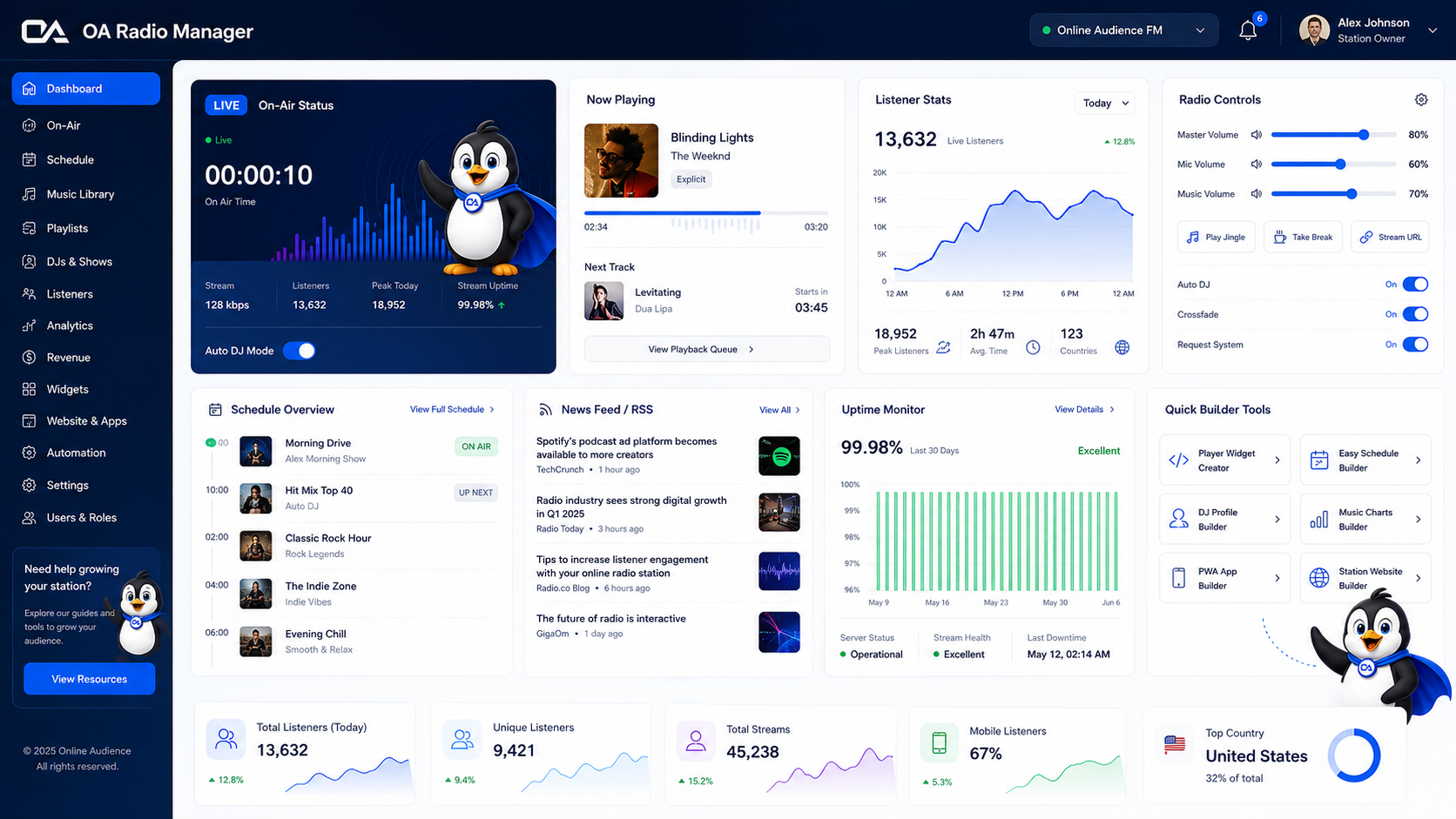This screenshot has height=819, width=1456.
Task: Turn off Auto DJ in Radio Controls
Action: pyautogui.click(x=1415, y=285)
